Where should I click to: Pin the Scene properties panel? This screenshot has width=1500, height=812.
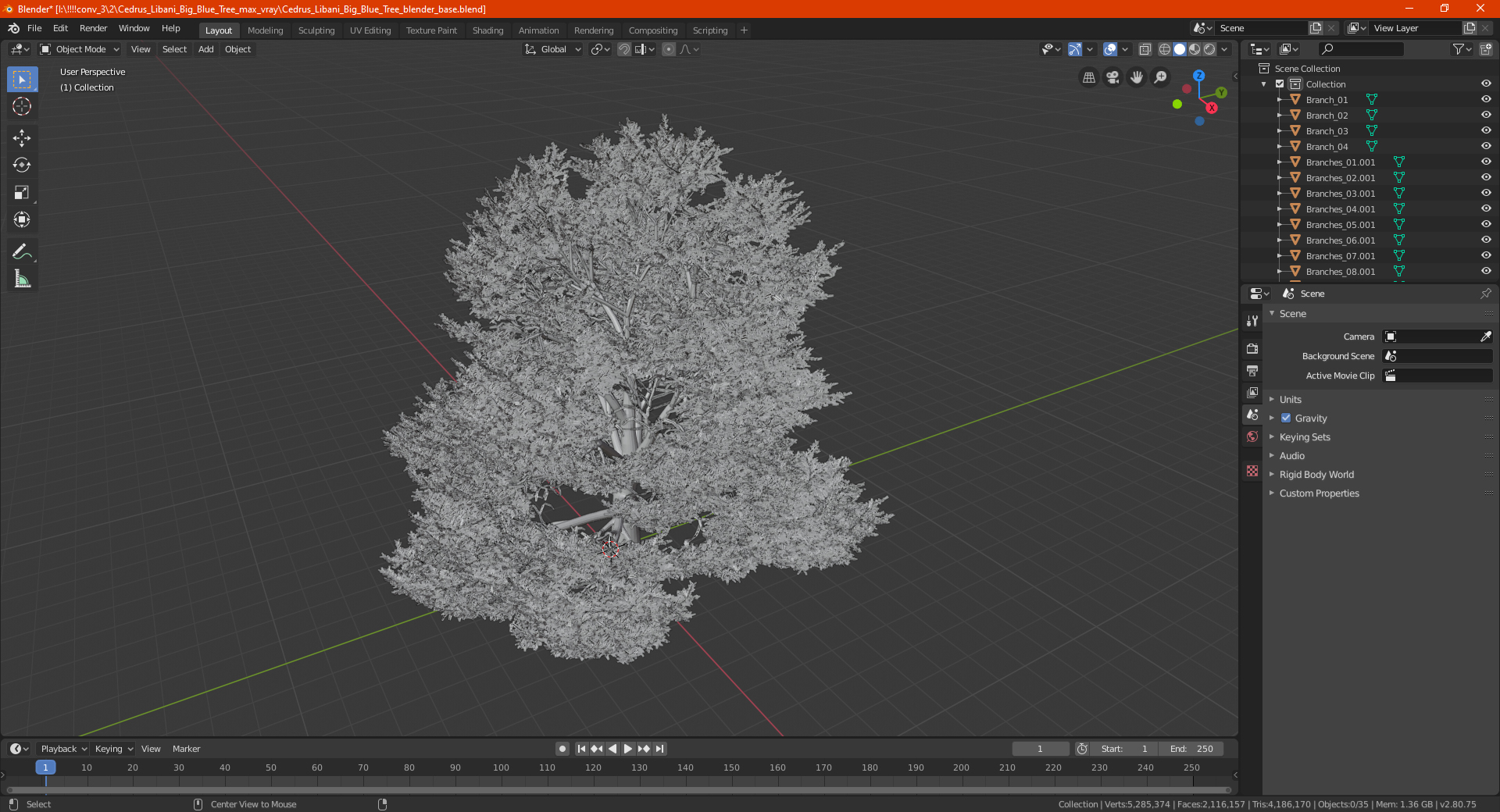click(1485, 294)
